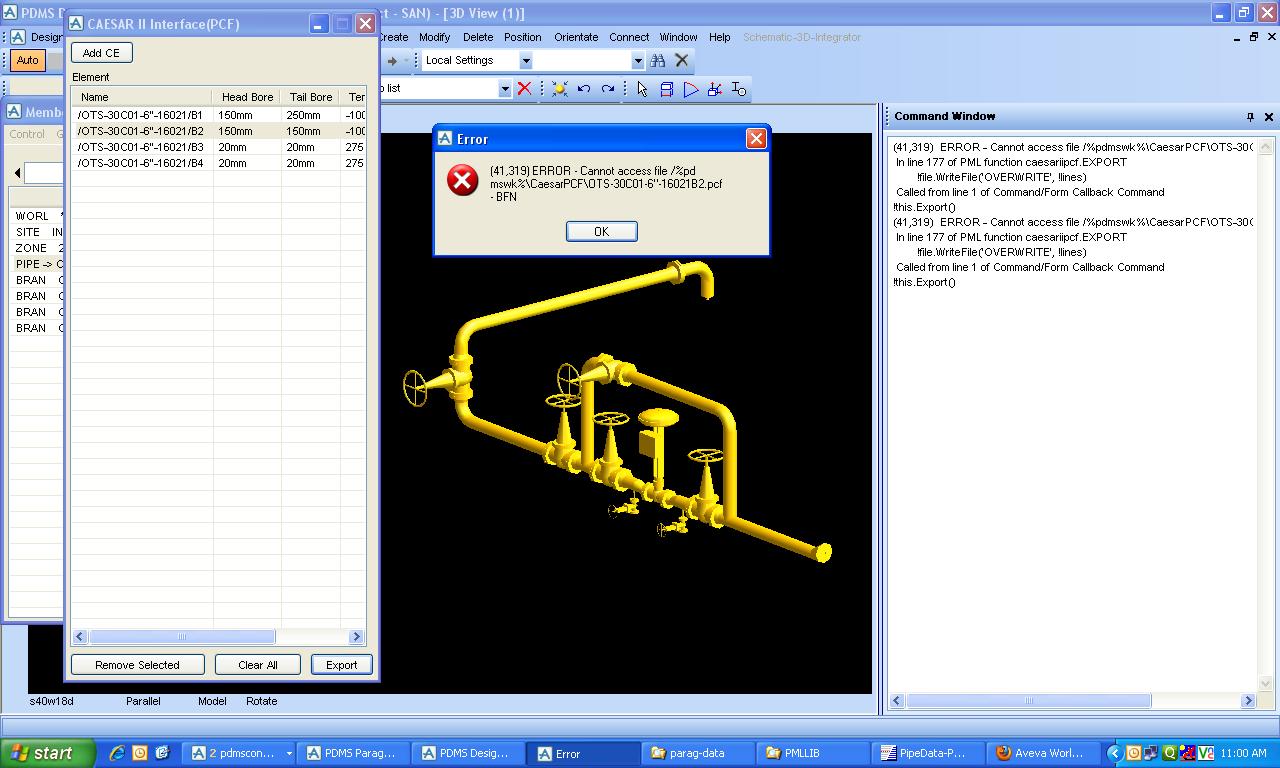Click the model editor icon with red arrow
Viewport: 1280px width, 768px height.
[x=714, y=89]
